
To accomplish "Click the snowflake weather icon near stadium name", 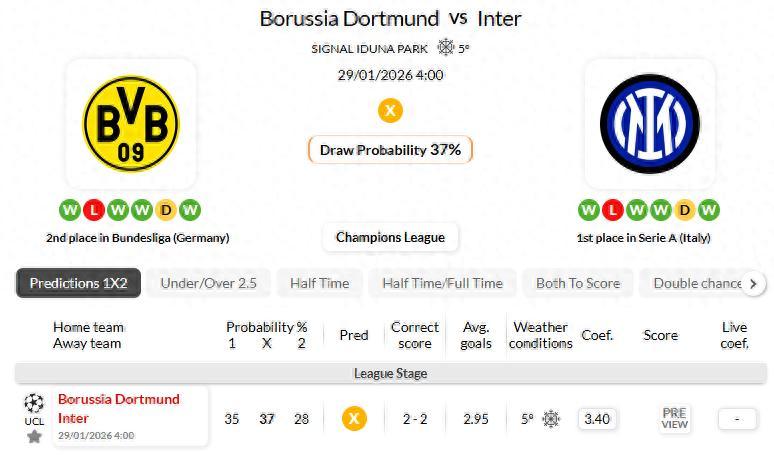I will pos(446,47).
